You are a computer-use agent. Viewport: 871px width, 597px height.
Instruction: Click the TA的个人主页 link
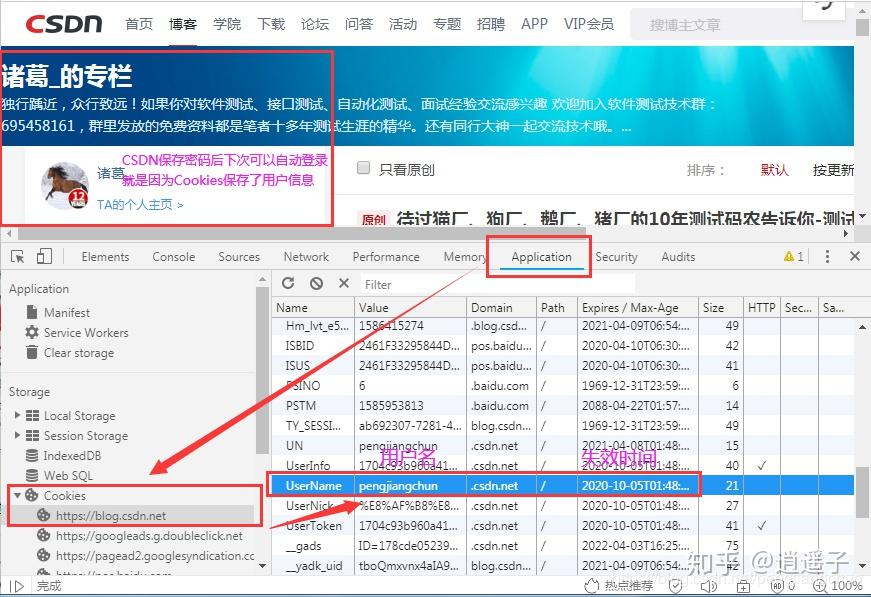click(140, 204)
